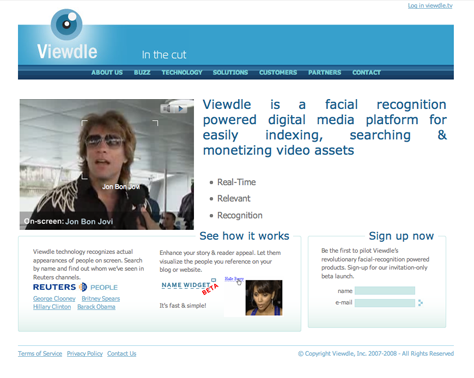This screenshot has height=378, width=474.
Task: Click the play arrow on the video
Action: [x=181, y=109]
